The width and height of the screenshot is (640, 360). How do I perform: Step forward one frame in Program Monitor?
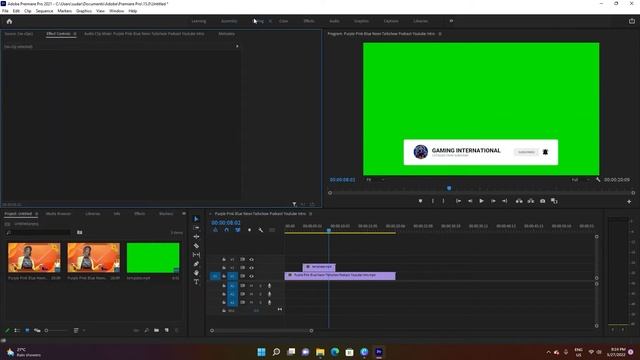tap(493, 201)
